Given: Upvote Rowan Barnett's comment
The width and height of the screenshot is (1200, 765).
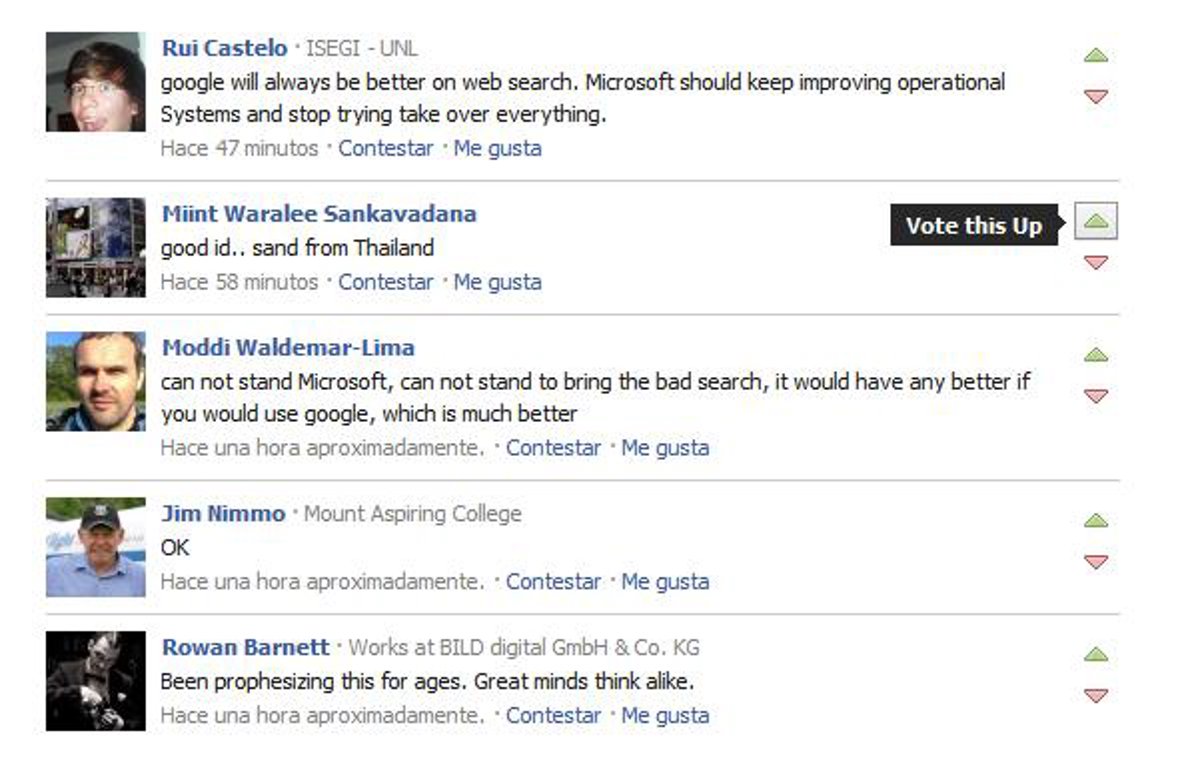Looking at the screenshot, I should click(x=1096, y=655).
